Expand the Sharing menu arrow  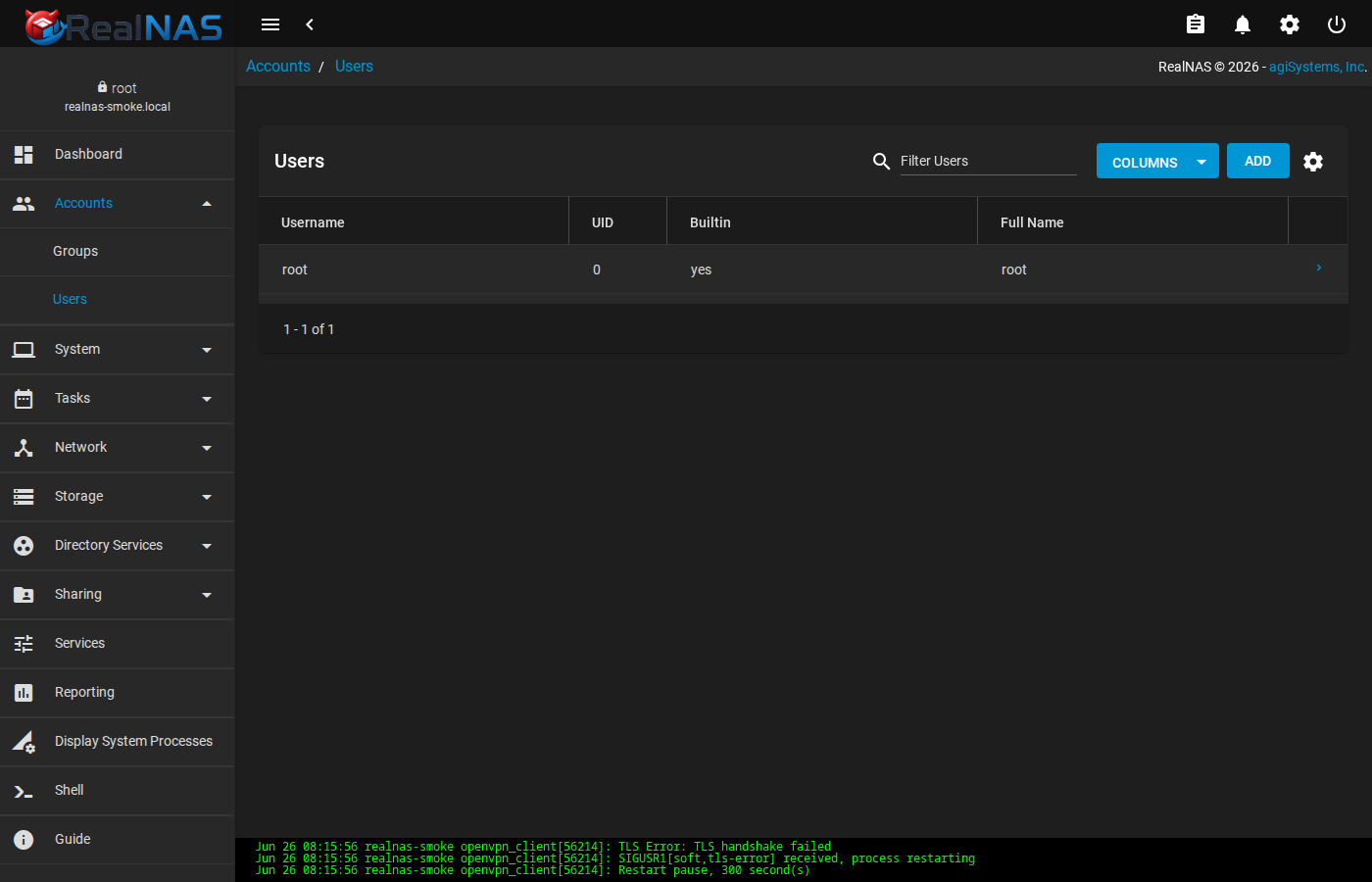tap(207, 595)
